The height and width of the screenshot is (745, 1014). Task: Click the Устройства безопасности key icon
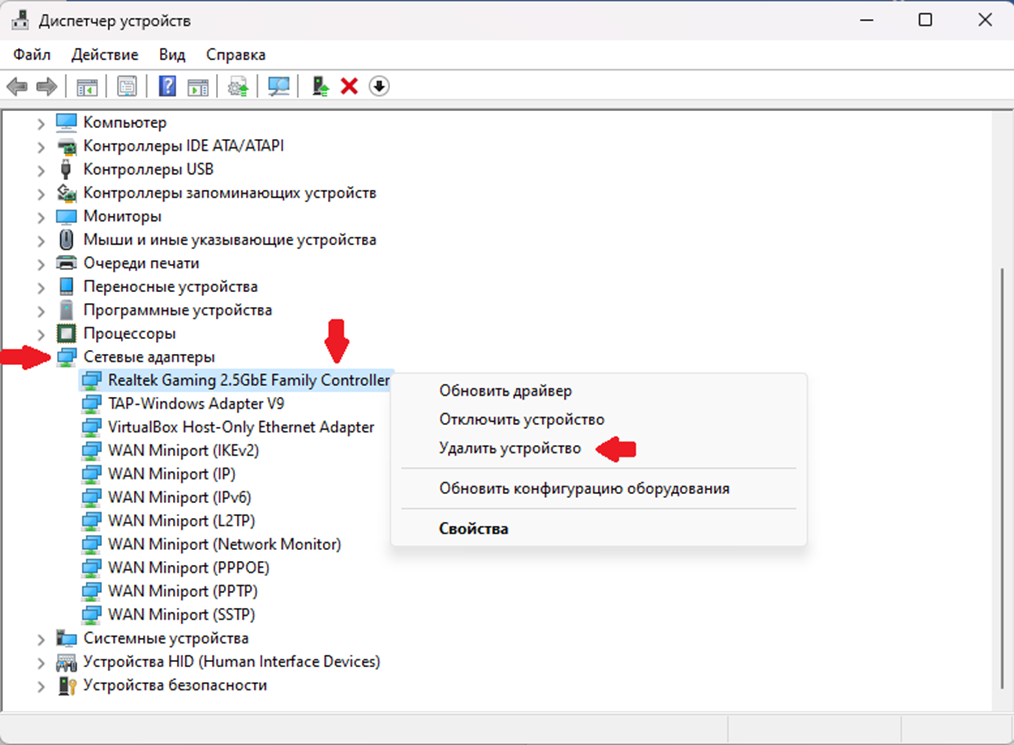(67, 685)
